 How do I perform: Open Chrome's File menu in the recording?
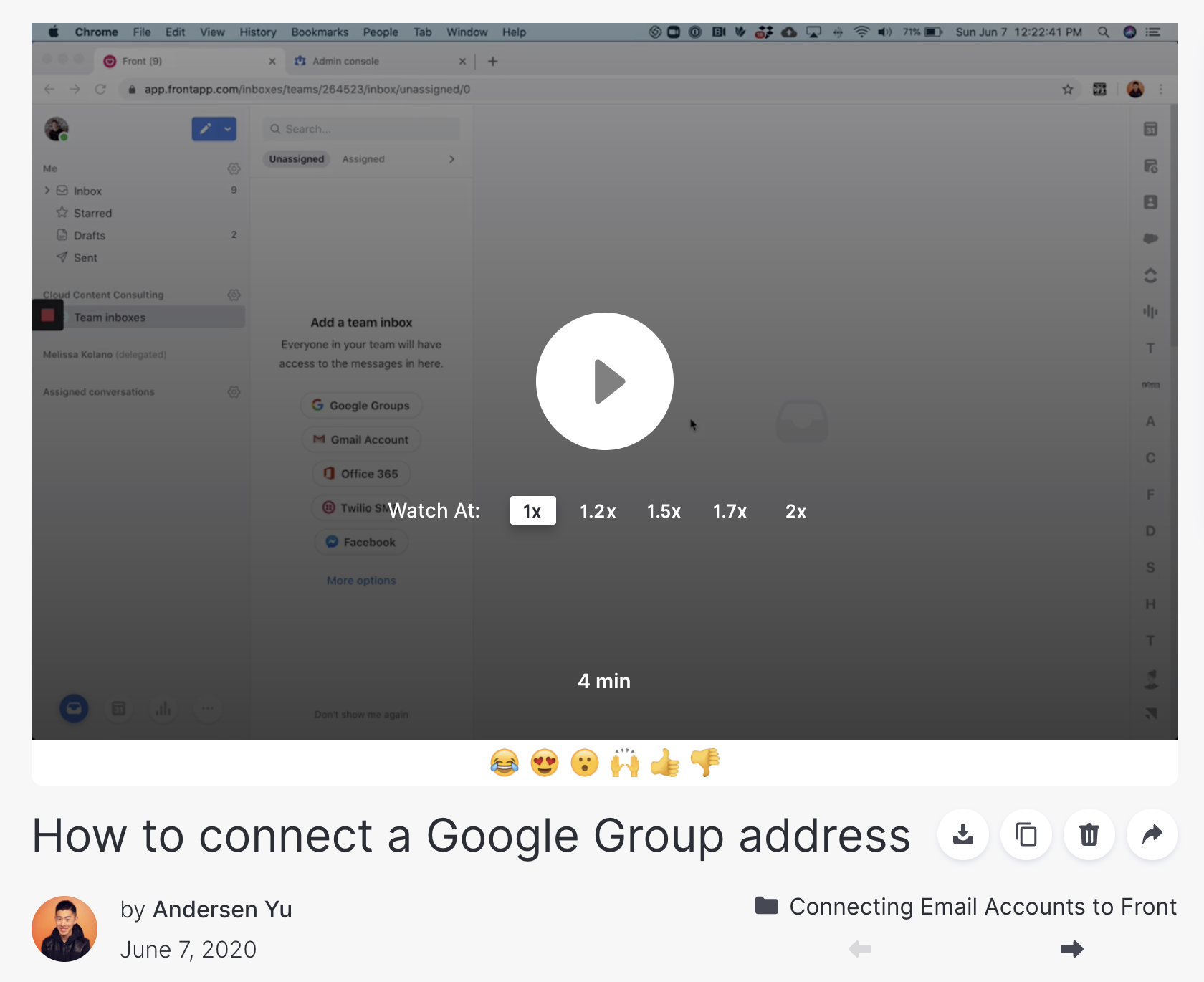point(142,32)
